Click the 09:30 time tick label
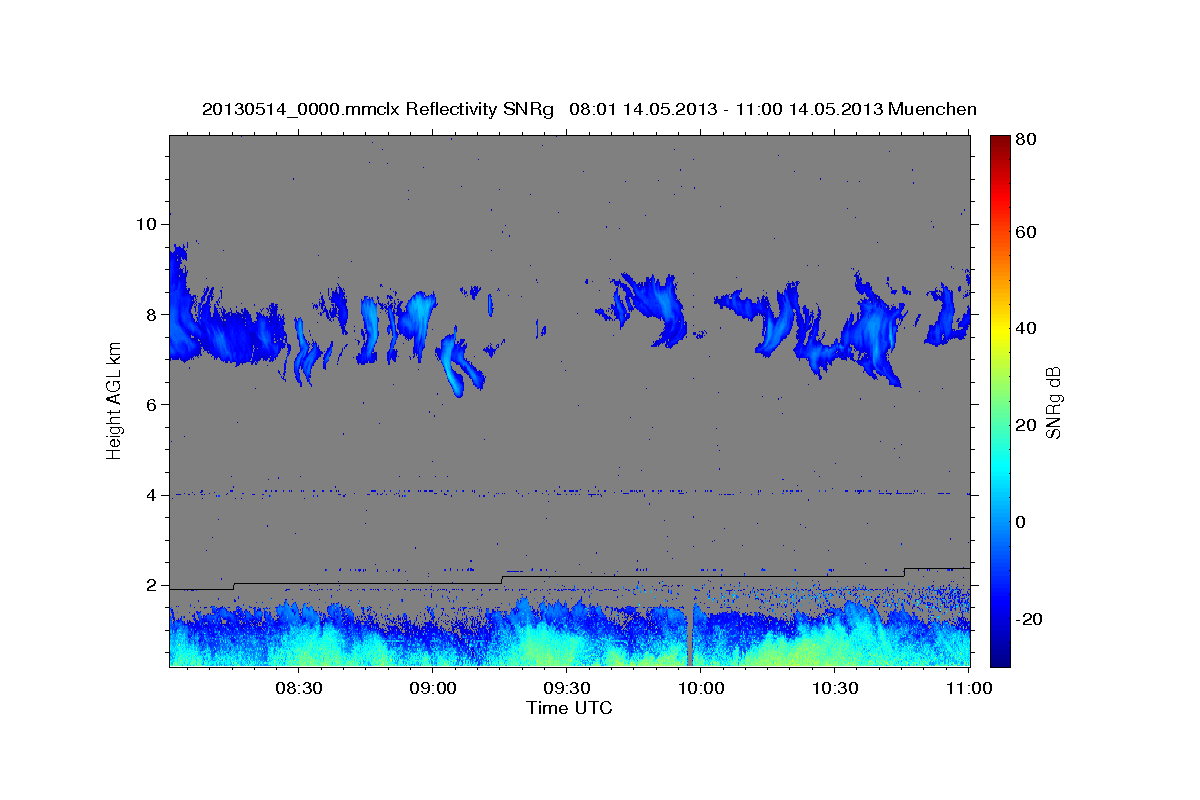This screenshot has height=800, width=1200. coord(566,688)
